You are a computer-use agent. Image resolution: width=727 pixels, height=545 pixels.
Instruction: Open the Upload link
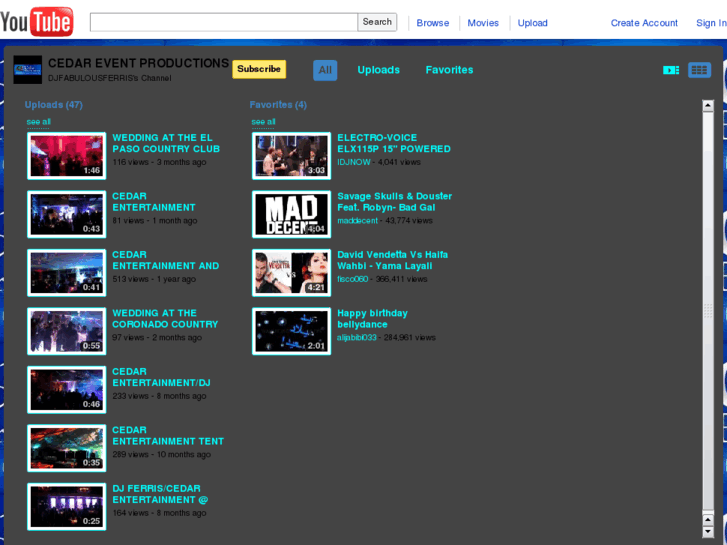532,23
